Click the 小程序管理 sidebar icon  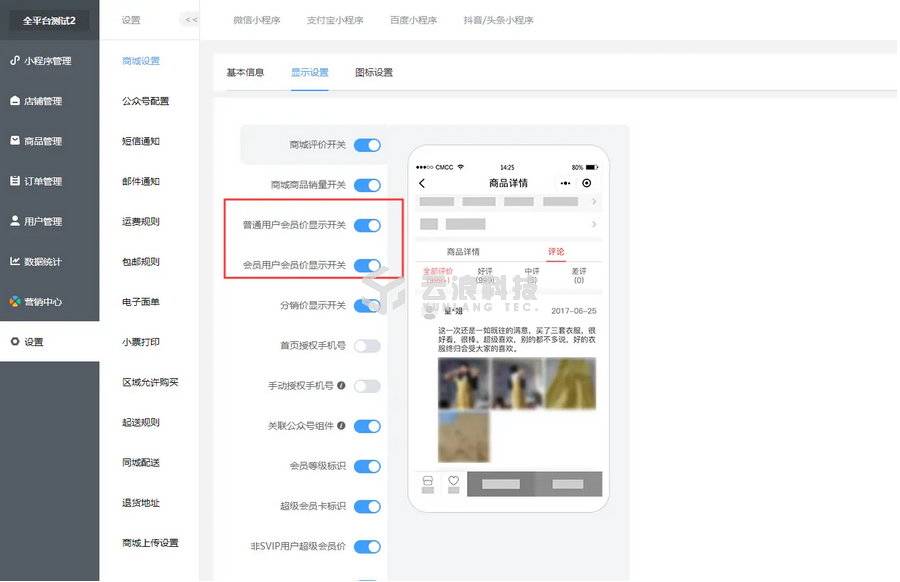pos(15,61)
